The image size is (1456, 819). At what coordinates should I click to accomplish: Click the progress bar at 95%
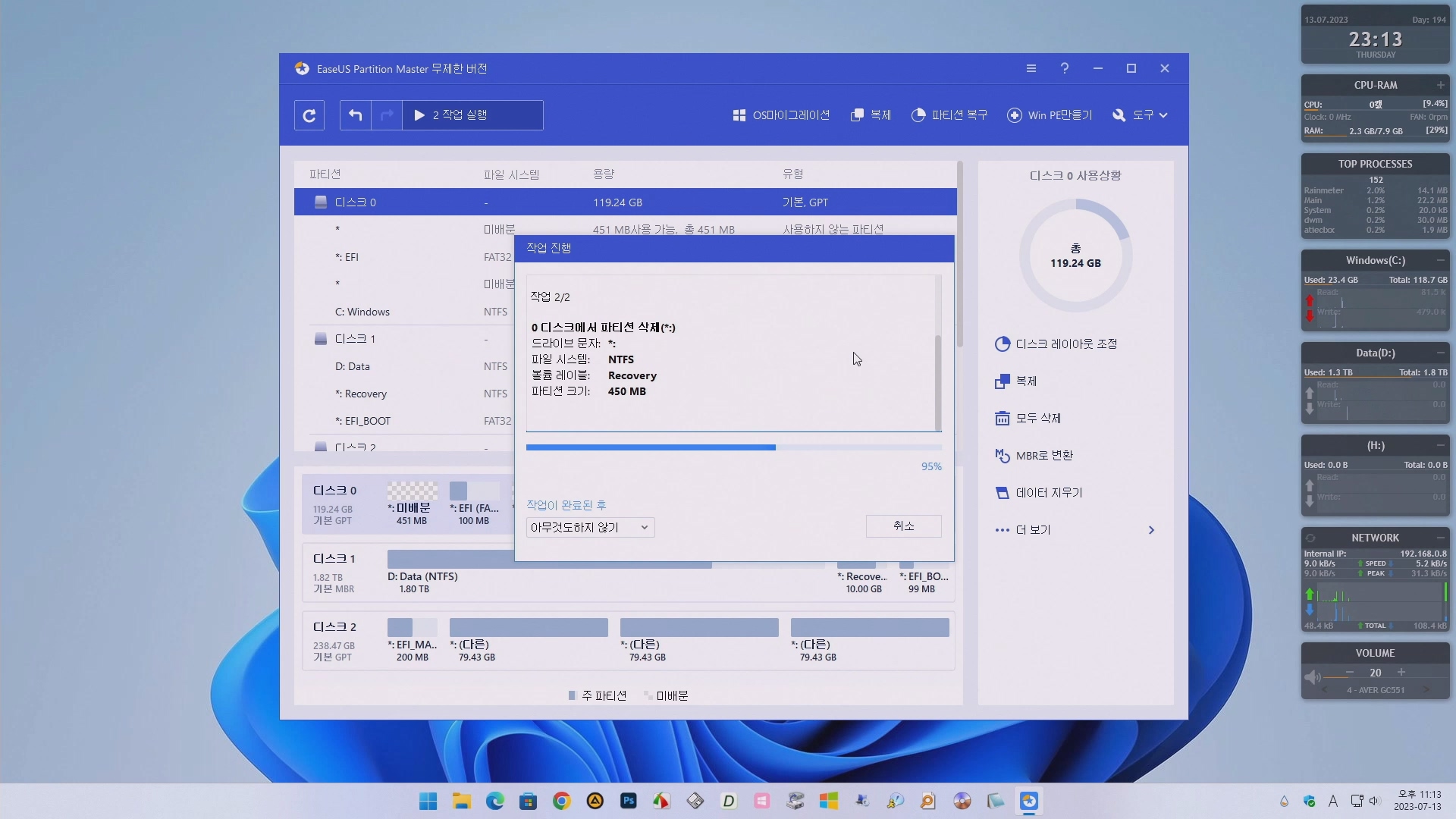[733, 447]
